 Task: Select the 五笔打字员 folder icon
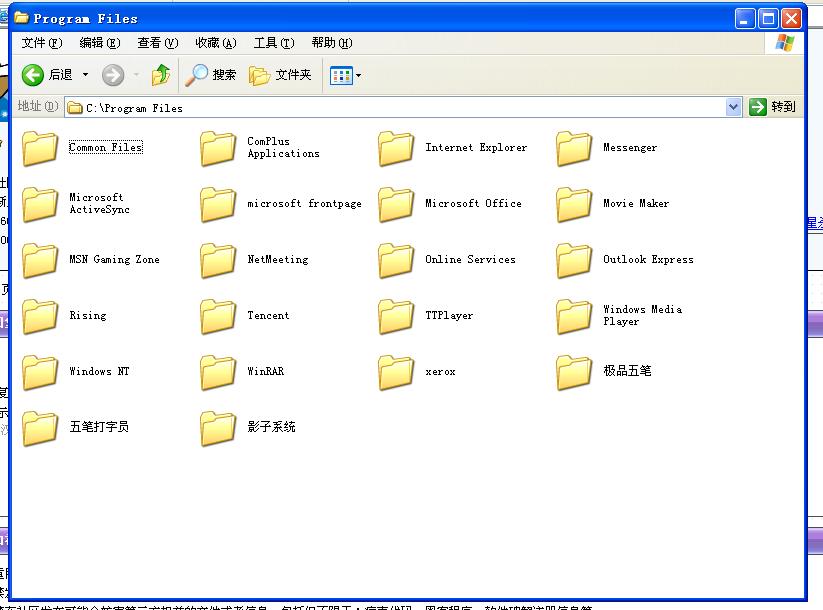click(x=40, y=428)
